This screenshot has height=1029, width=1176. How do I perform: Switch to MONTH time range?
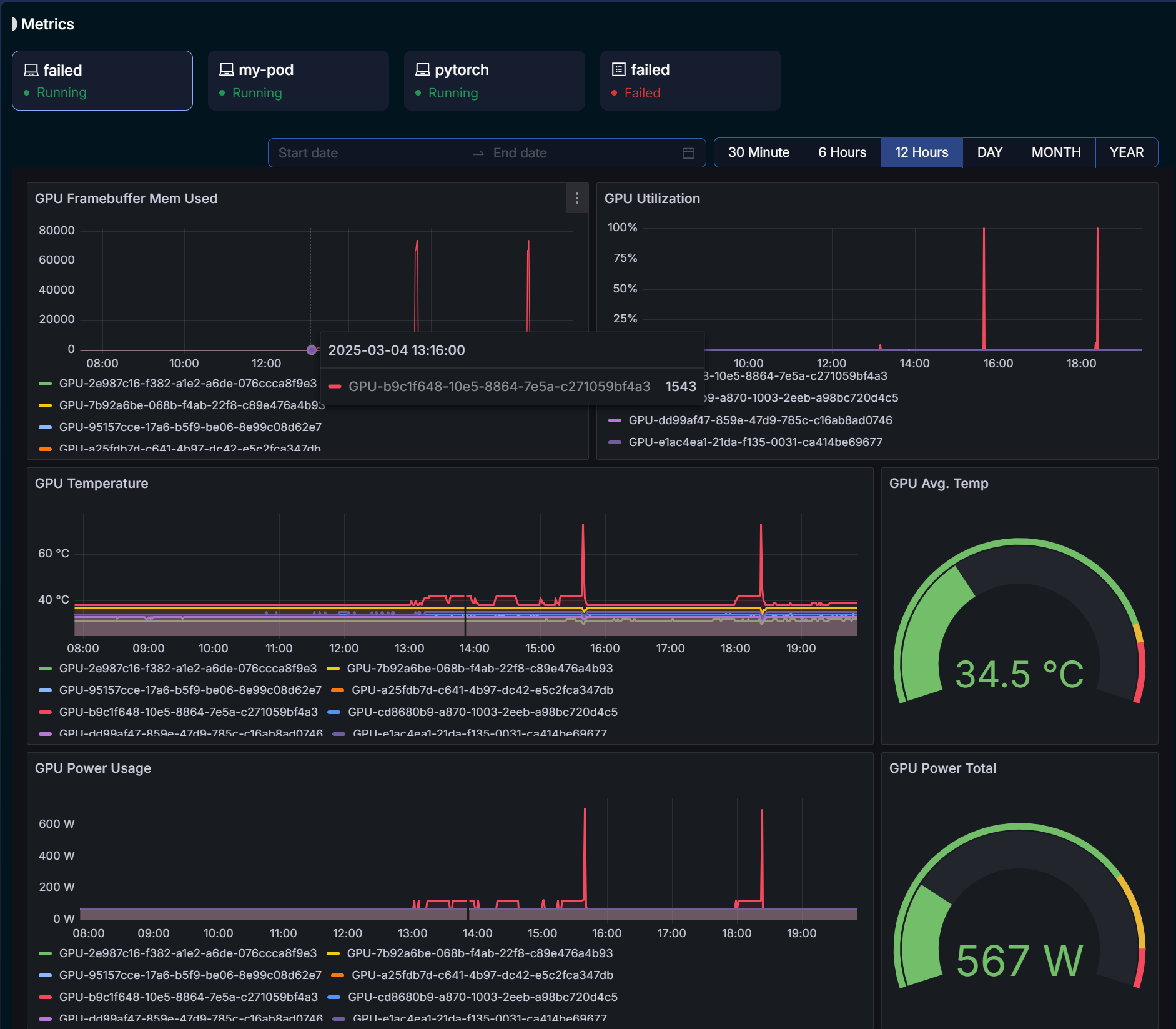tap(1055, 152)
